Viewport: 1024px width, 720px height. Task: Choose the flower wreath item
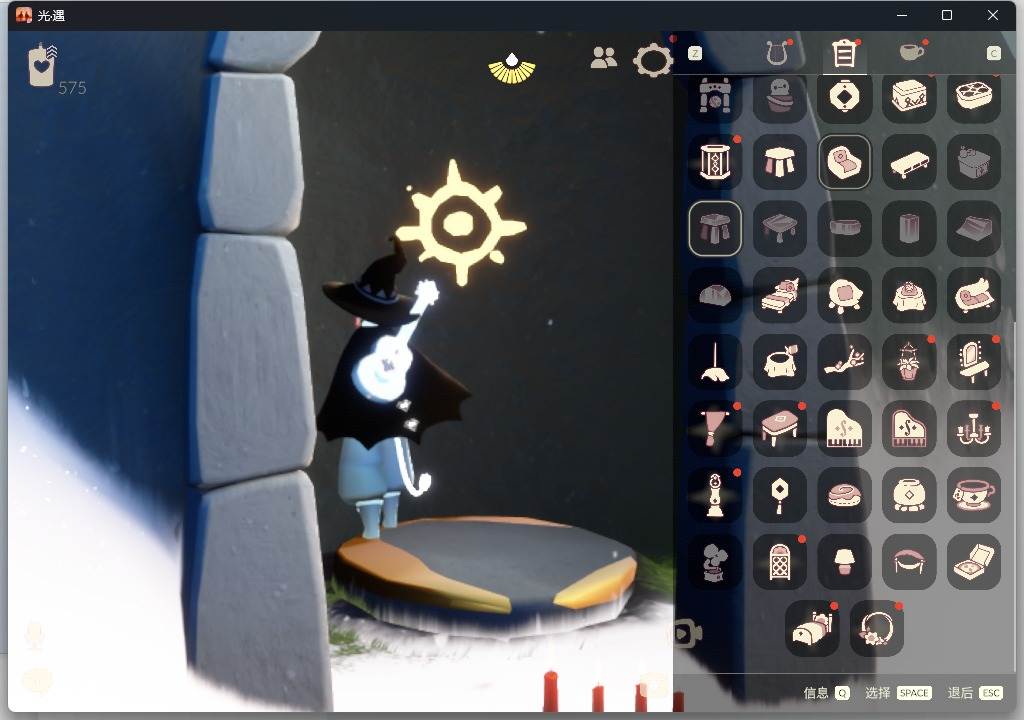click(x=877, y=628)
